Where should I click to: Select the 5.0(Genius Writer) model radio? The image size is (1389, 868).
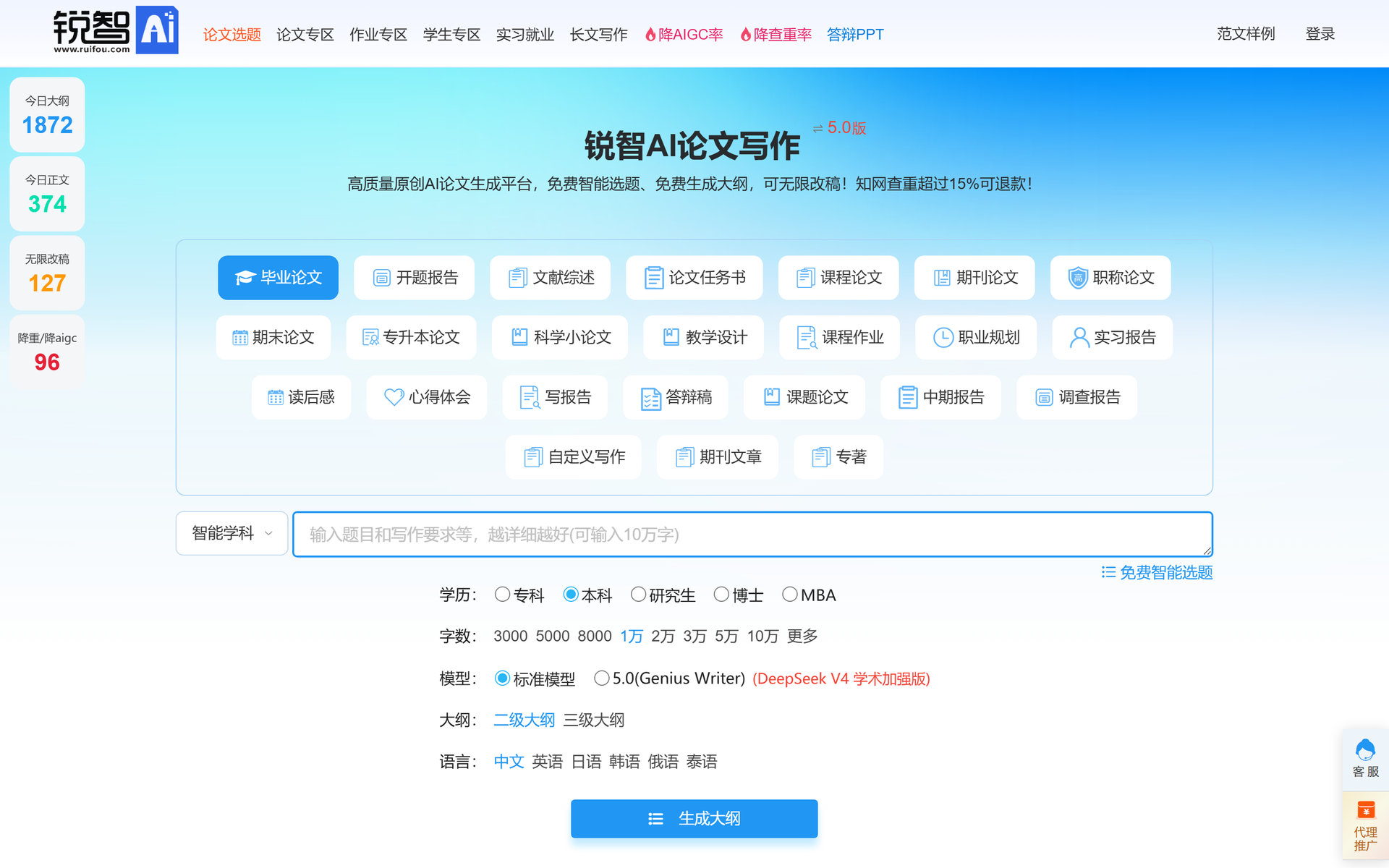point(601,678)
